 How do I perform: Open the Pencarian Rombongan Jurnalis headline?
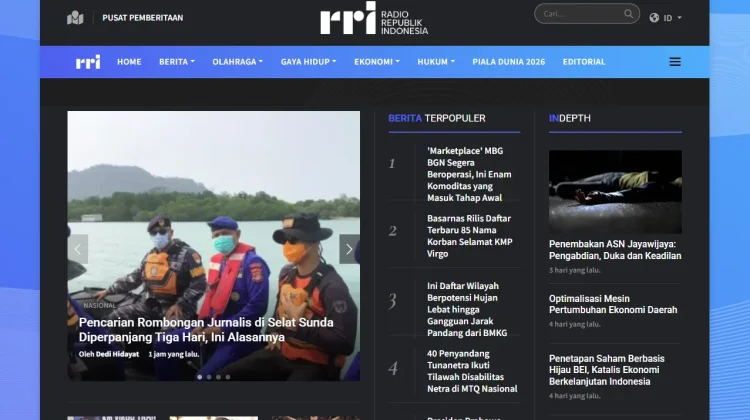206,330
